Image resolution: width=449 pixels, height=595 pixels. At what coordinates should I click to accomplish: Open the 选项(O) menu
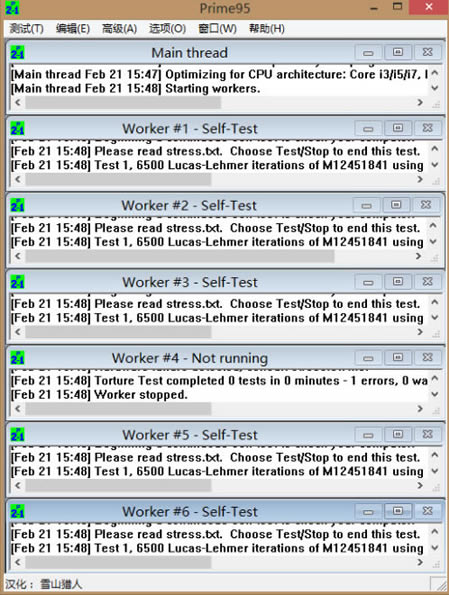pyautogui.click(x=167, y=28)
